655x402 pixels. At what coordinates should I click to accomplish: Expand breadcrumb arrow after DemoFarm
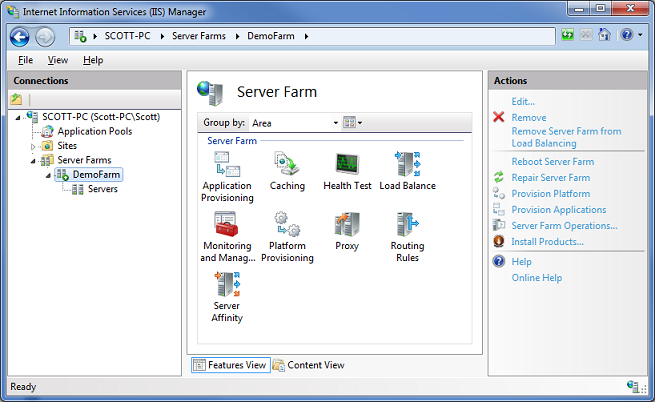coord(306,36)
